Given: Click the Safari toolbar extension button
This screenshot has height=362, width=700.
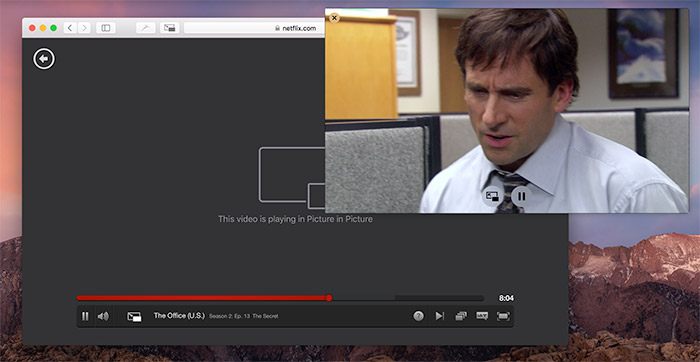Looking at the screenshot, I should pyautogui.click(x=146, y=28).
